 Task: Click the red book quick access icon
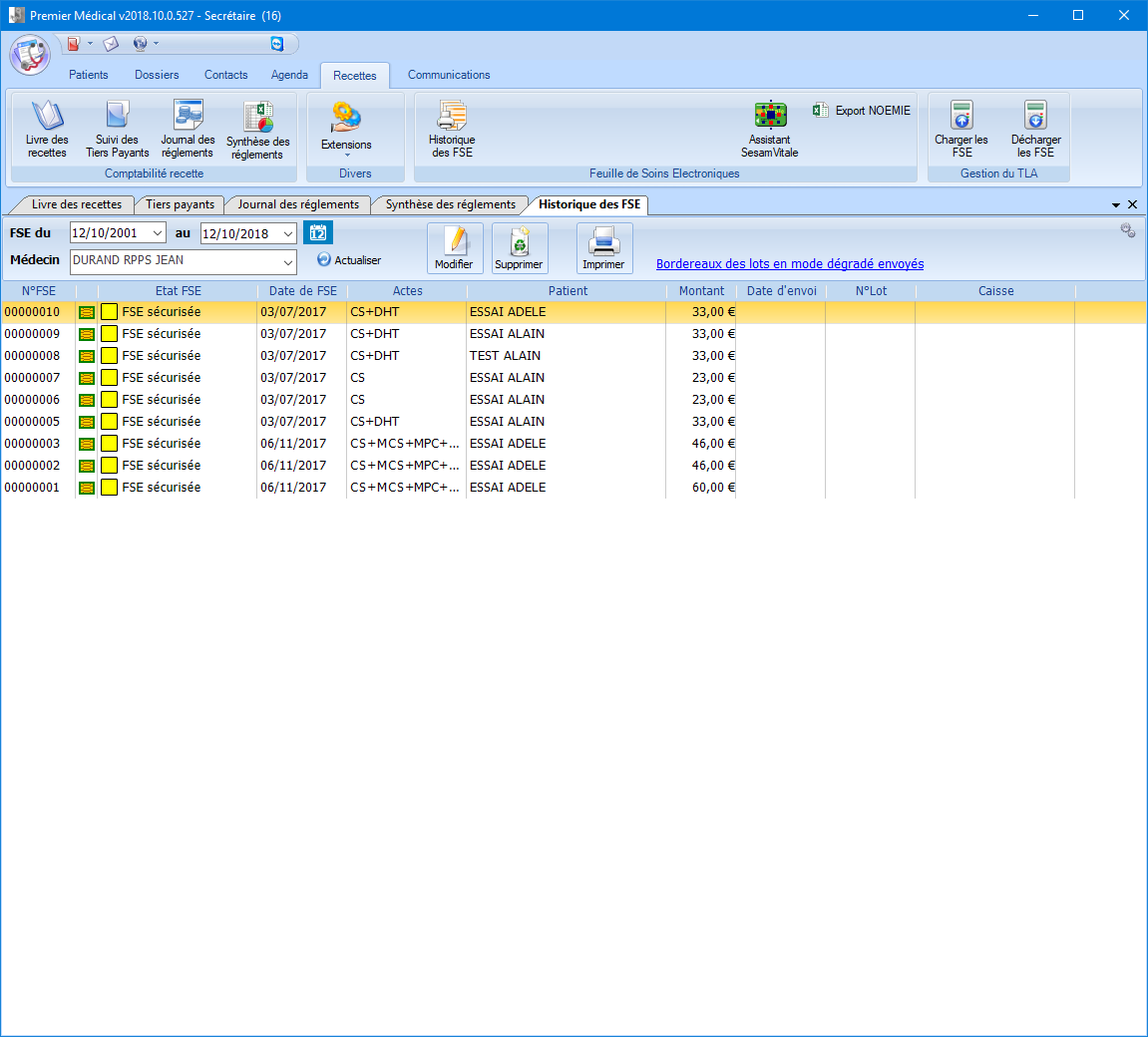(73, 44)
